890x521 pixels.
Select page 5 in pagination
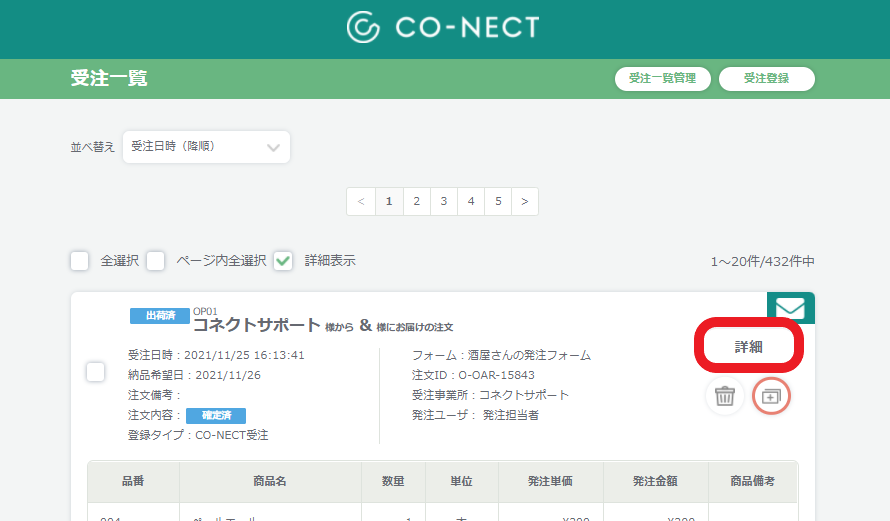498,201
